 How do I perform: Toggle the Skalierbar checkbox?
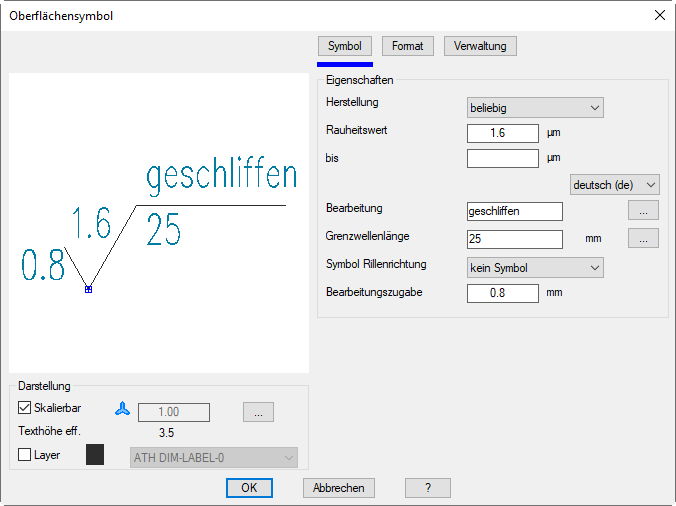pyautogui.click(x=26, y=408)
